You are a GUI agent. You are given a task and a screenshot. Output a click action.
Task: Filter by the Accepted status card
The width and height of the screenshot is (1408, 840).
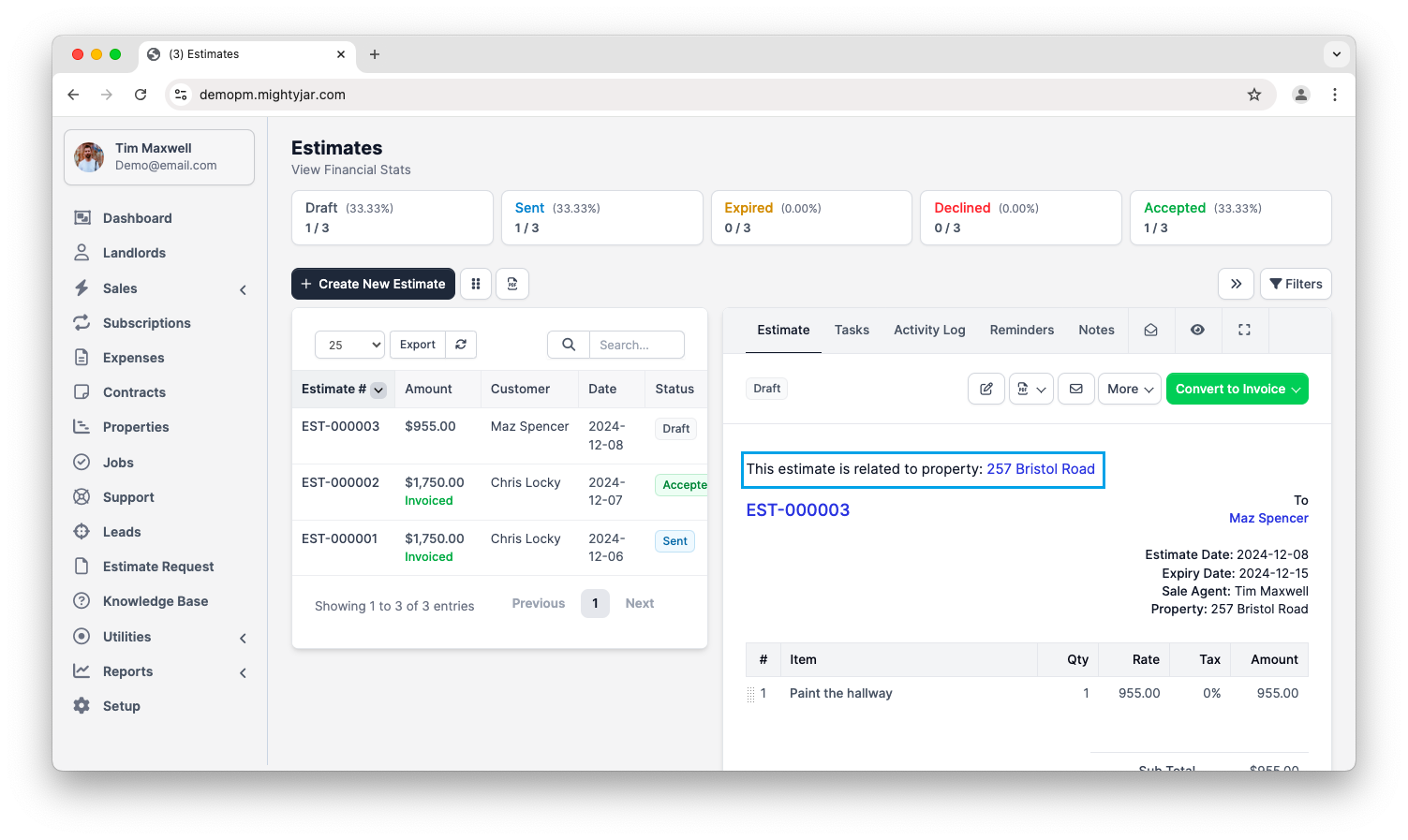pos(1231,218)
